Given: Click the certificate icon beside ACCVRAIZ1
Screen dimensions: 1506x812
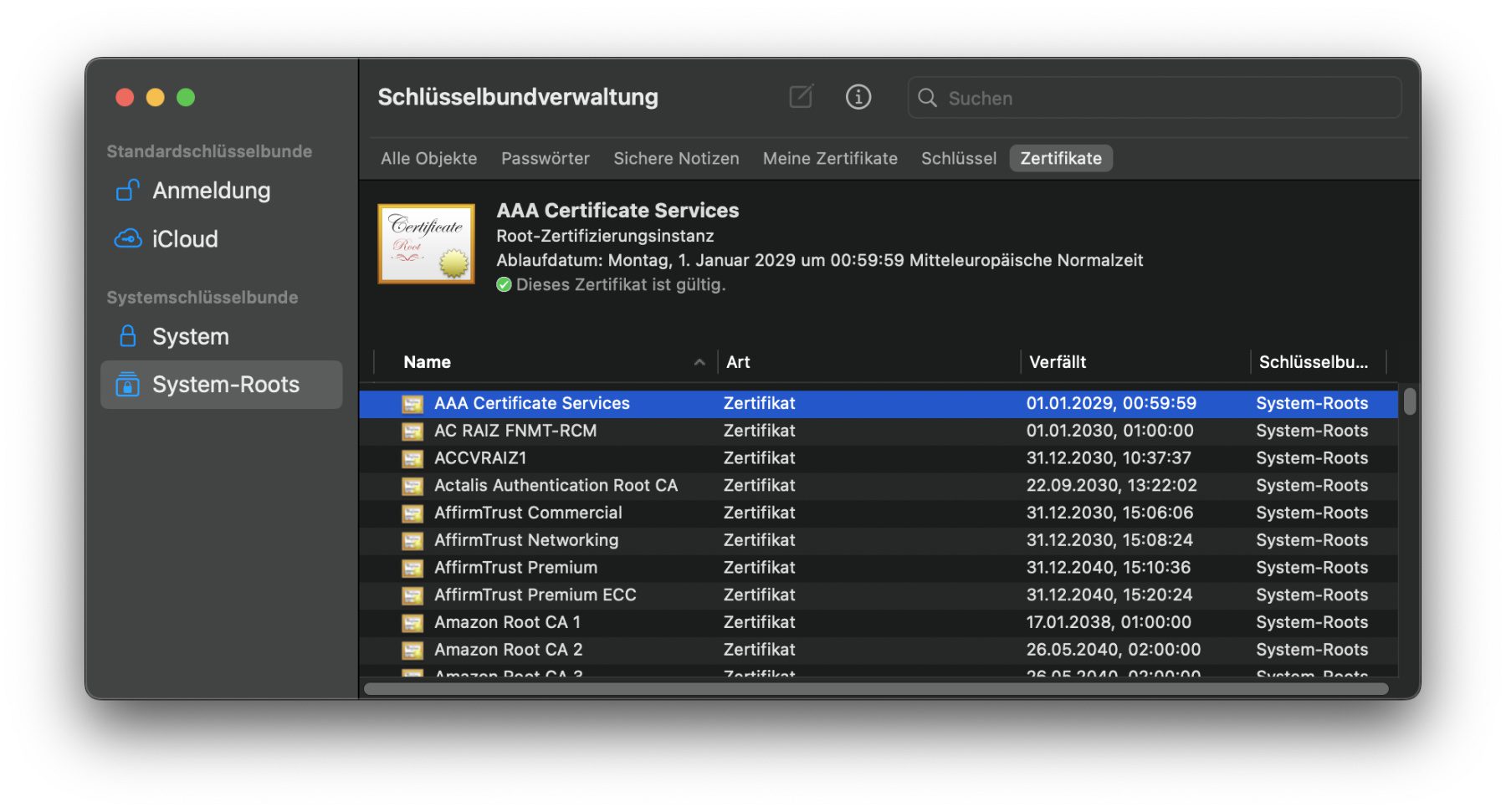Looking at the screenshot, I should 412,459.
